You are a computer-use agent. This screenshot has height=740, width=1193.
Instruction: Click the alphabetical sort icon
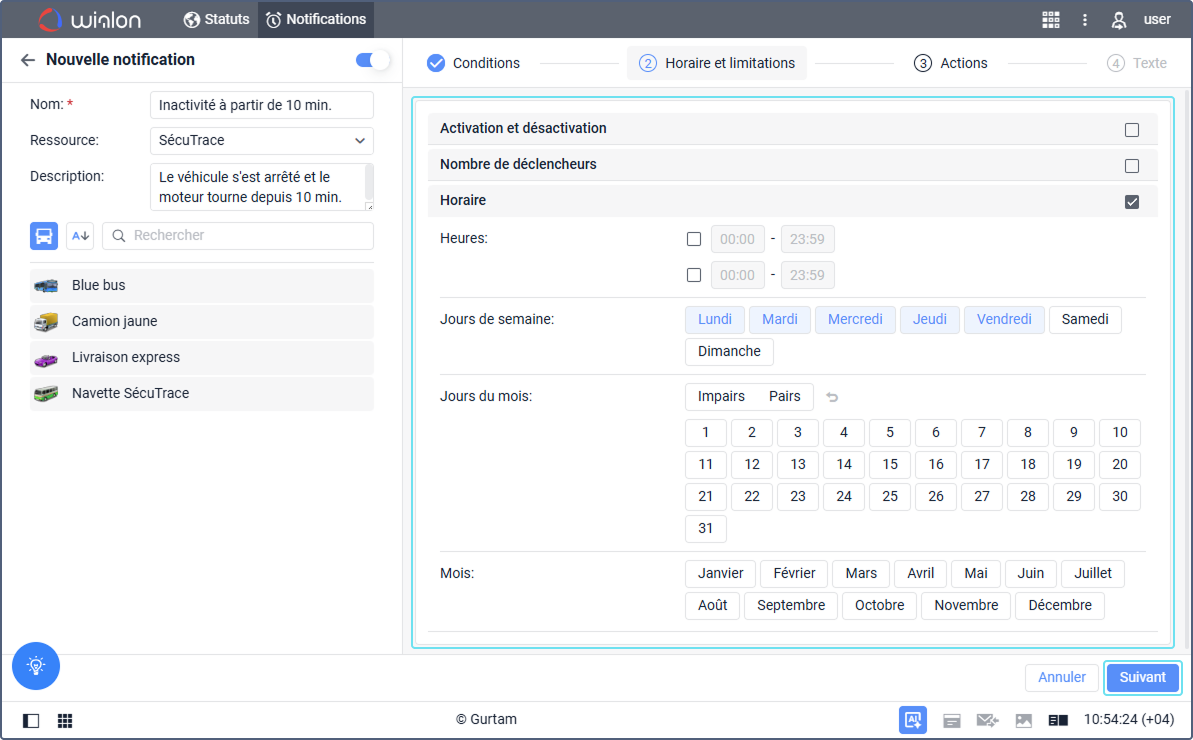[80, 236]
